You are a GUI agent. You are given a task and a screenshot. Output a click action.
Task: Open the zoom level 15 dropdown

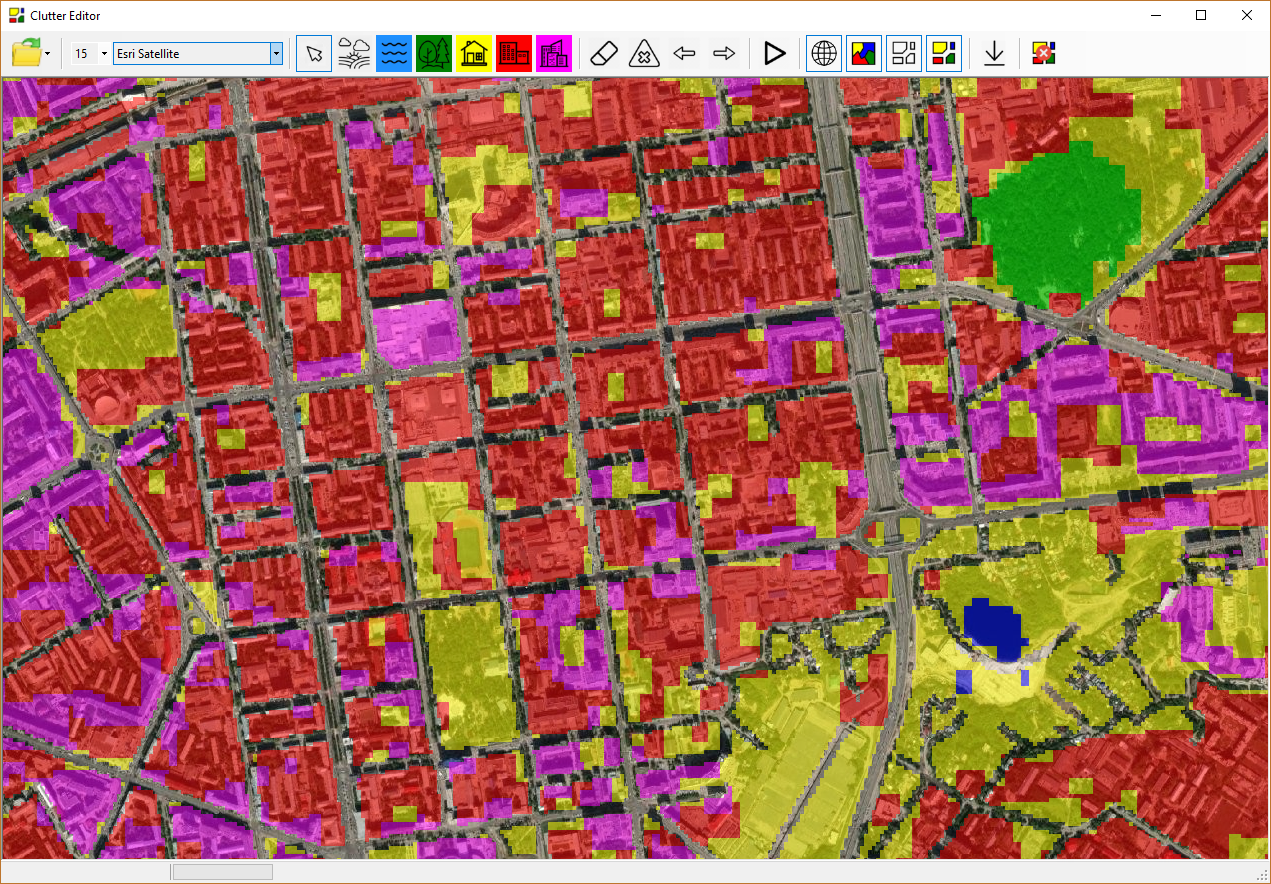[x=104, y=54]
